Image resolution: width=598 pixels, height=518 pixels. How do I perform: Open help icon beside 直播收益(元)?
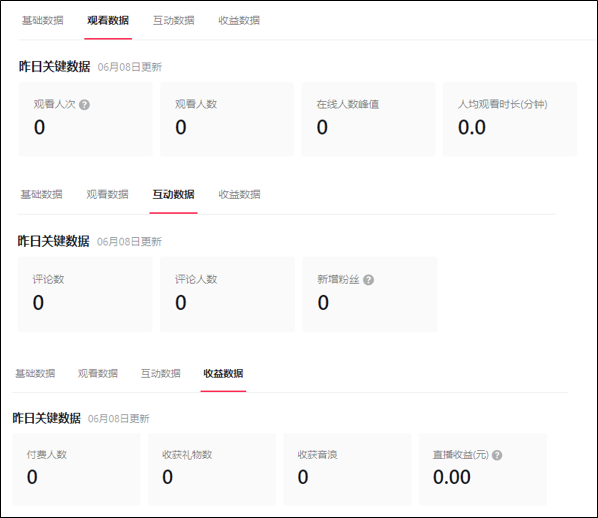tap(497, 455)
